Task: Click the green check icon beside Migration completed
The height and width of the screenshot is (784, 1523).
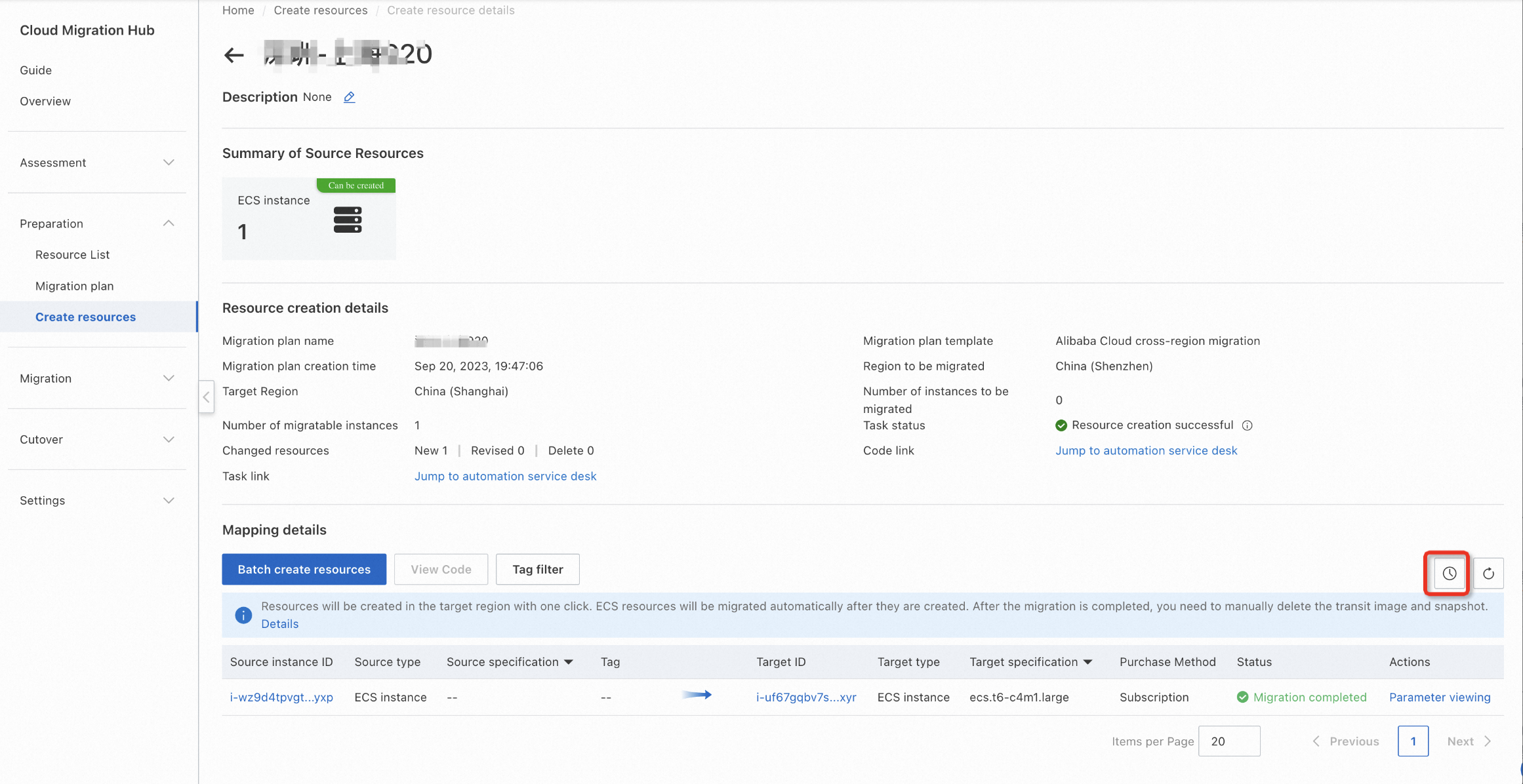Action: [x=1242, y=697]
